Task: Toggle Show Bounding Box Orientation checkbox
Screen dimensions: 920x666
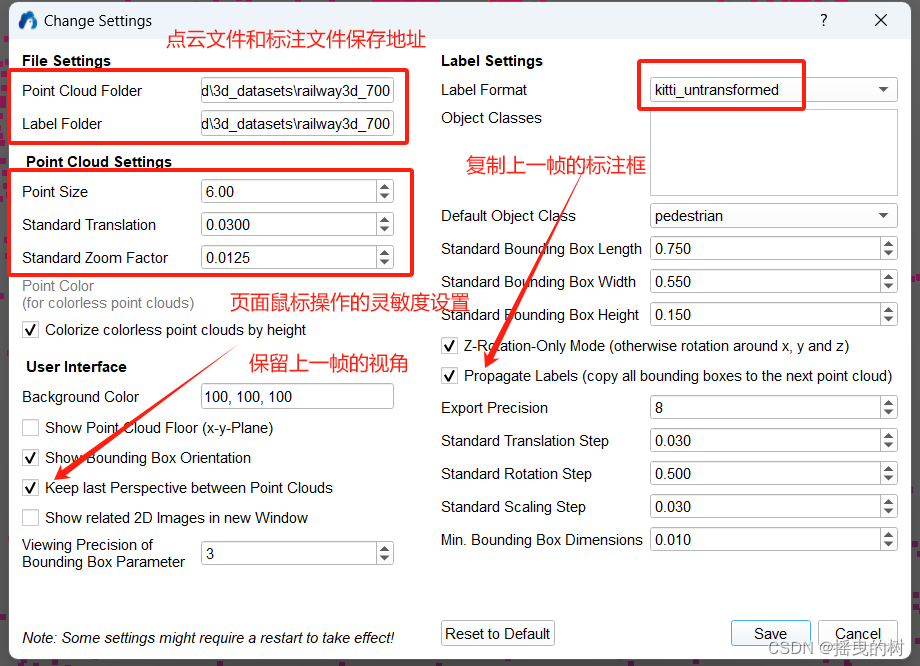Action: [31, 458]
